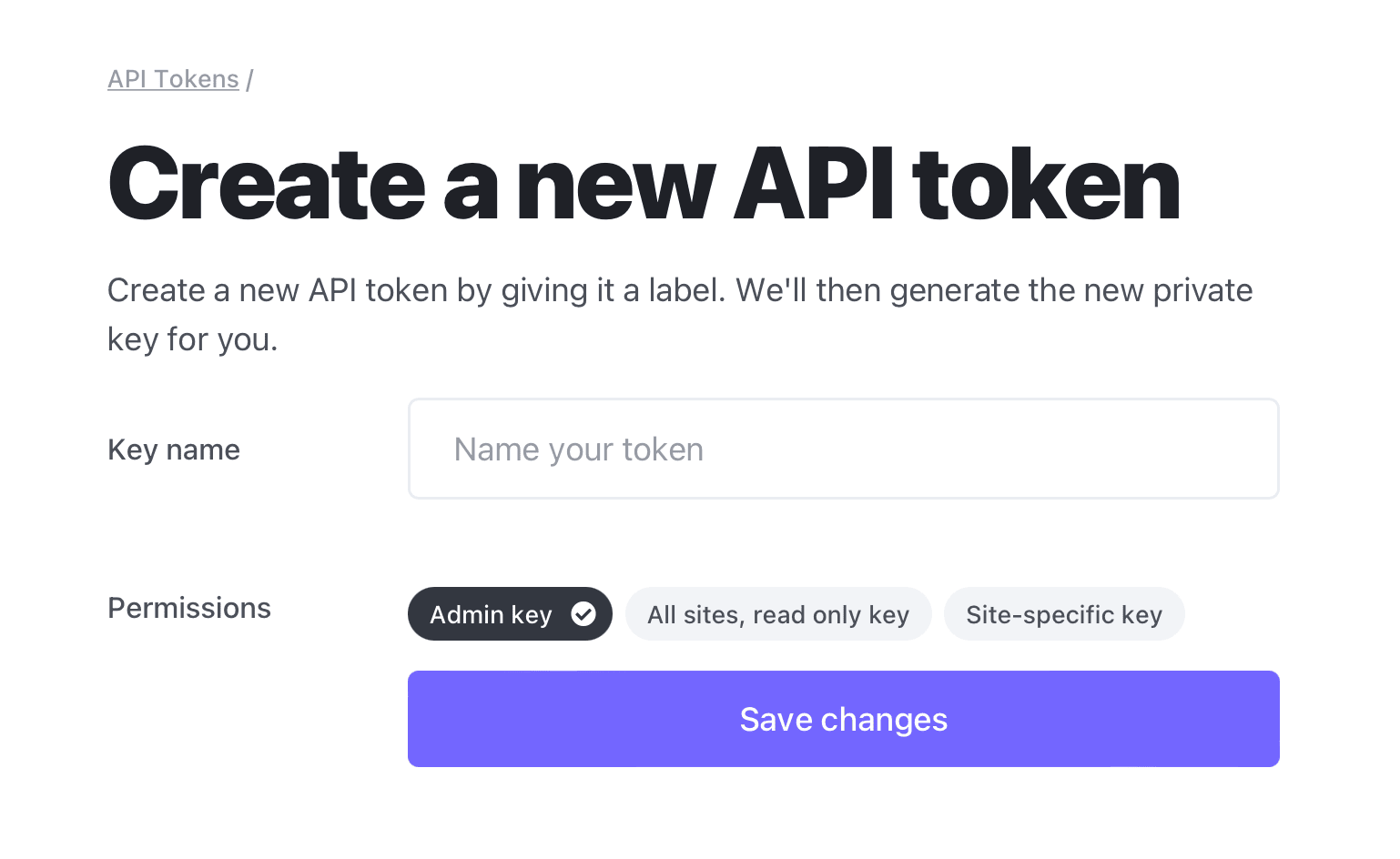
Task: Click the slash after API Tokens
Action: tap(249, 79)
